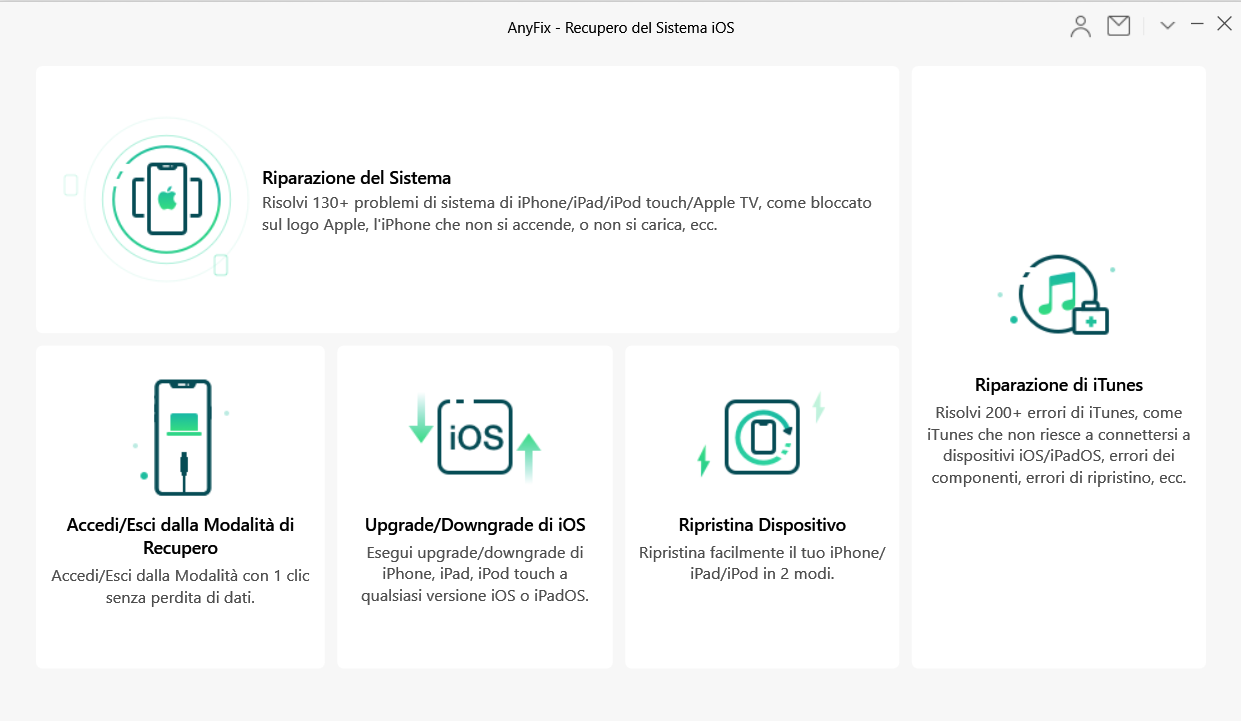Open Ripristina Dispositivo option
This screenshot has height=721, width=1241.
pyautogui.click(x=762, y=525)
